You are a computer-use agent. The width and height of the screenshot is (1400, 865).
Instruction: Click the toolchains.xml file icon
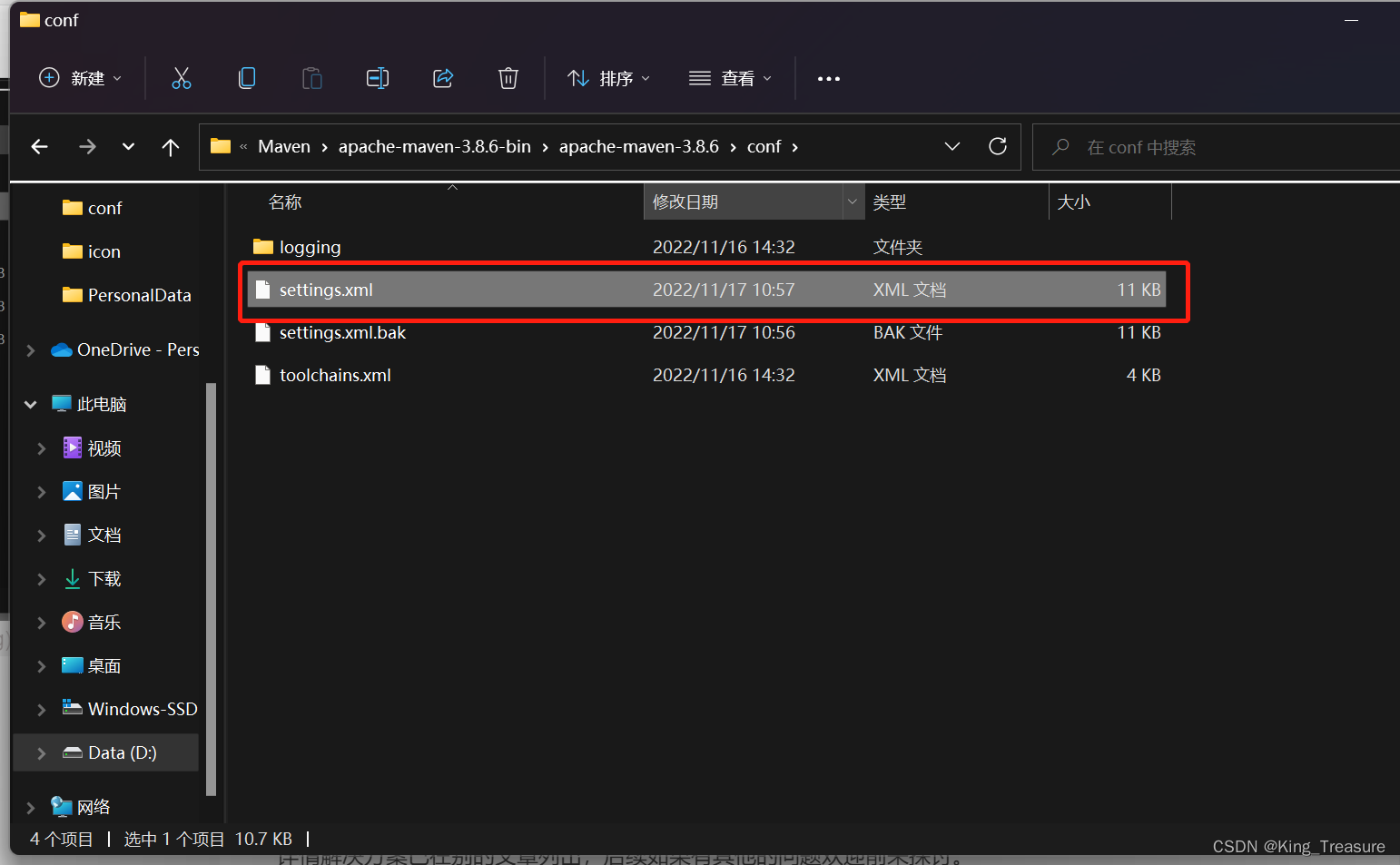tap(263, 375)
